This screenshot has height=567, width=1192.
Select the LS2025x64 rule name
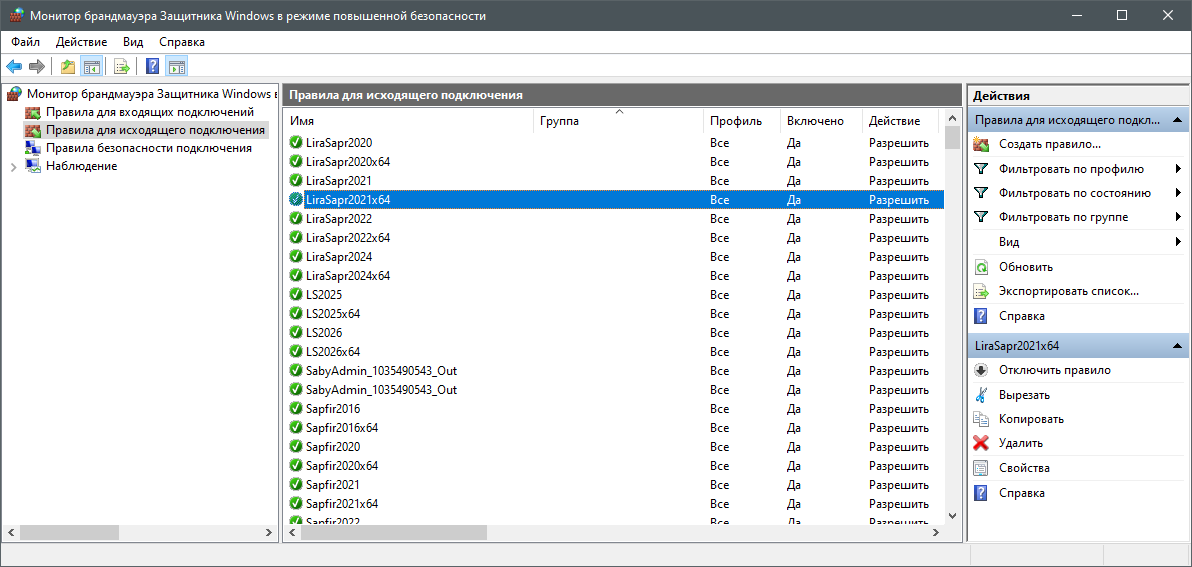pos(333,313)
